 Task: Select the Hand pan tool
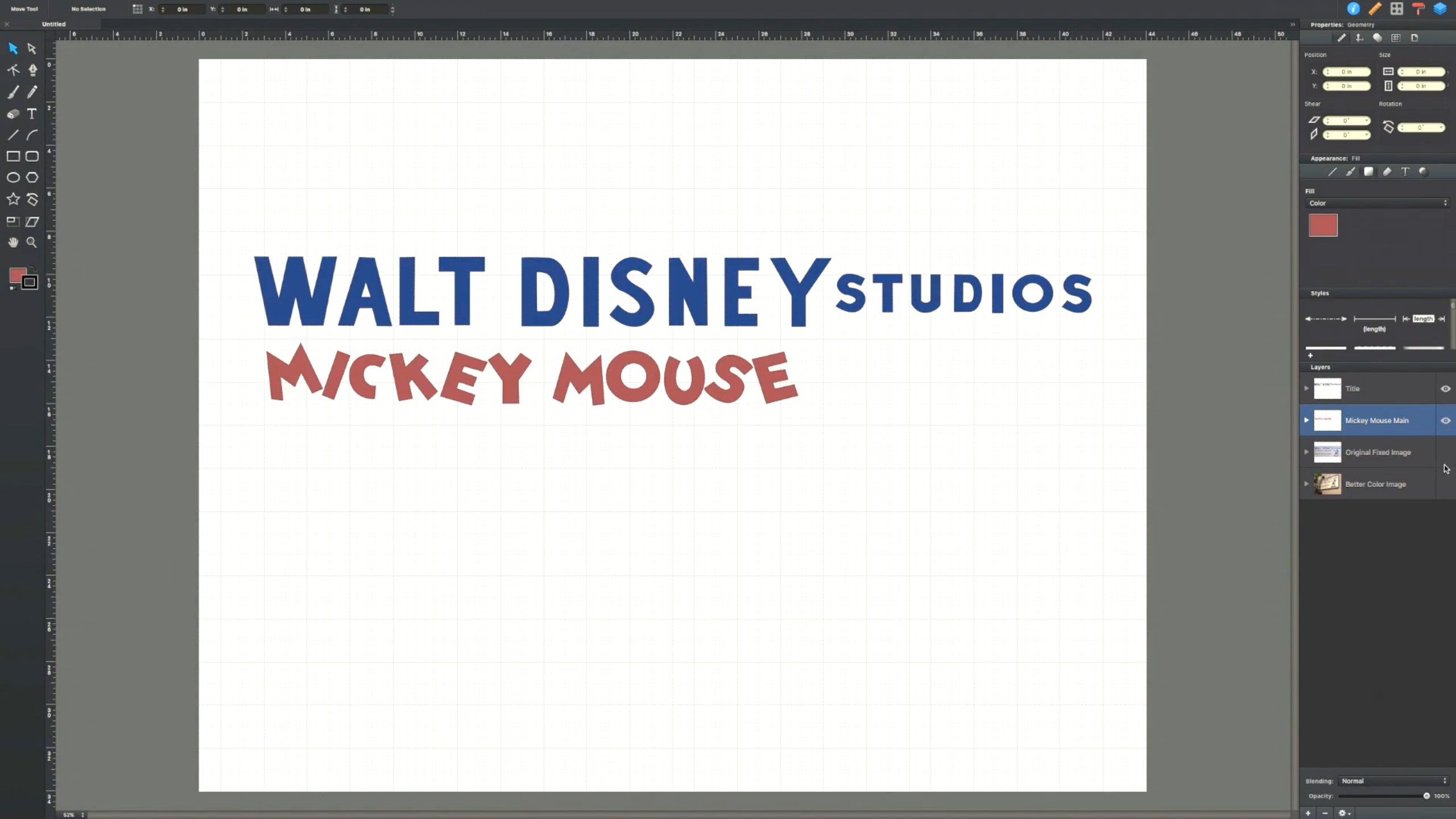tap(13, 242)
